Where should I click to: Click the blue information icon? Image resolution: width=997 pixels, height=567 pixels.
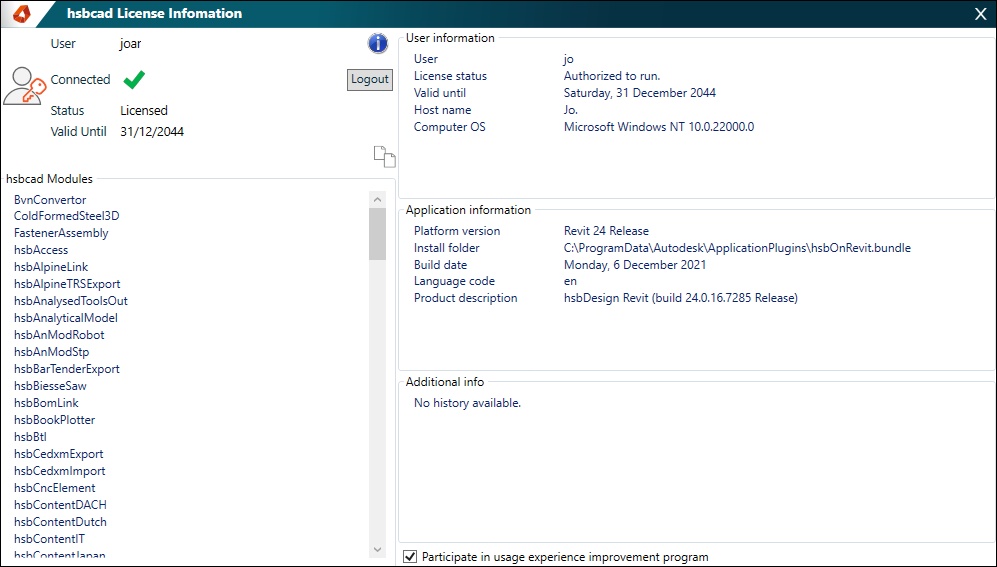378,43
